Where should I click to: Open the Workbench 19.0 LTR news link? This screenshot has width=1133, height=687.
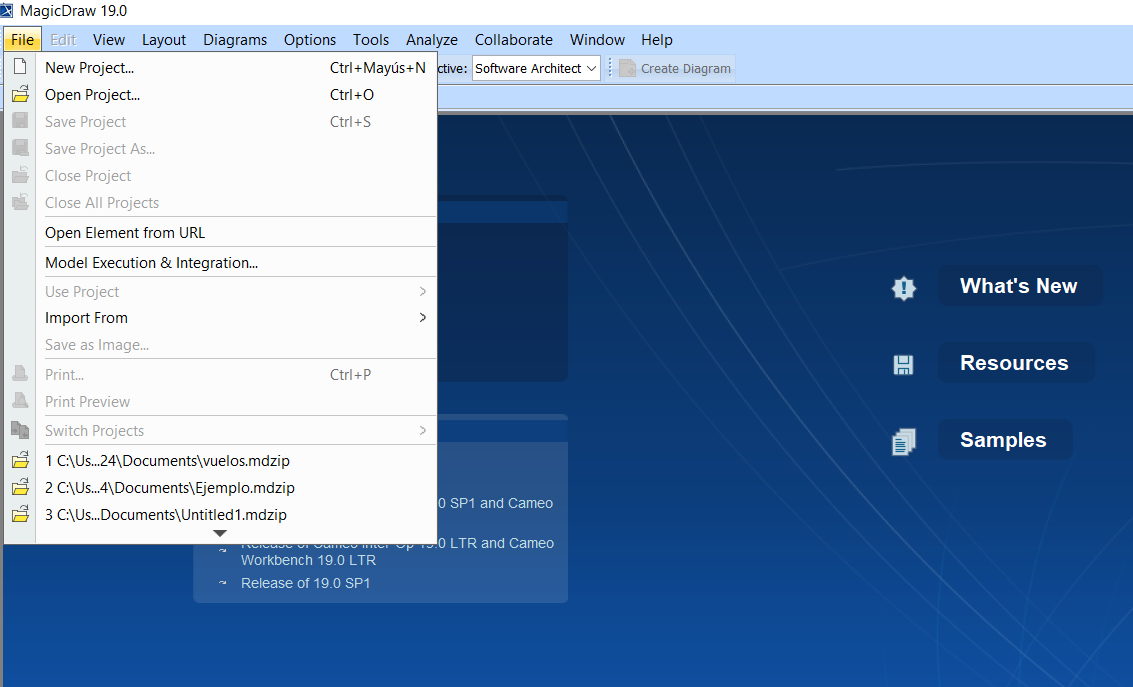397,551
